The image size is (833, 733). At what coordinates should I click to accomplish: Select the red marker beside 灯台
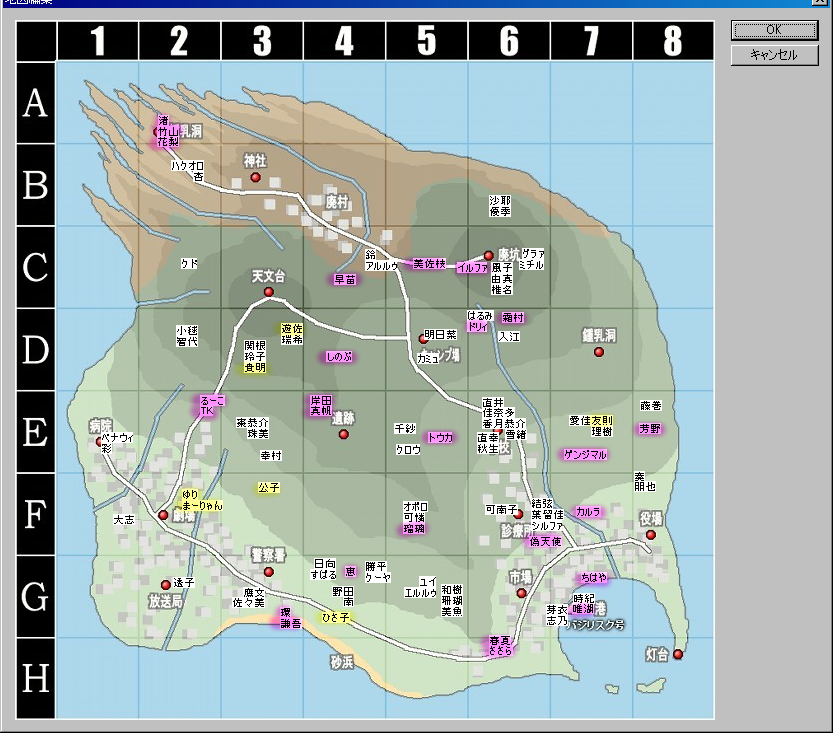coord(678,654)
